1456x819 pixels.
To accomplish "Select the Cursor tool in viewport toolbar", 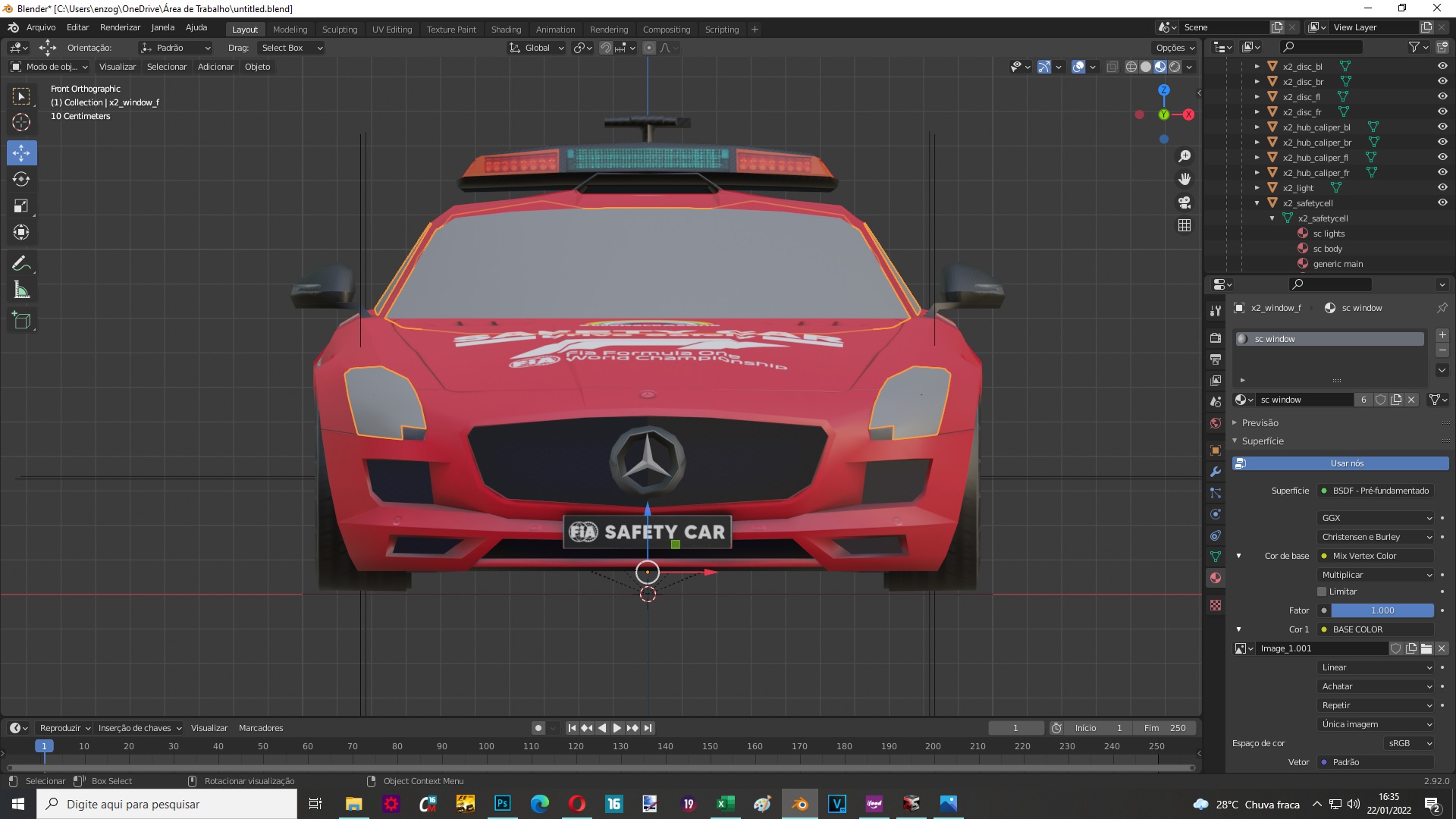I will (21, 122).
